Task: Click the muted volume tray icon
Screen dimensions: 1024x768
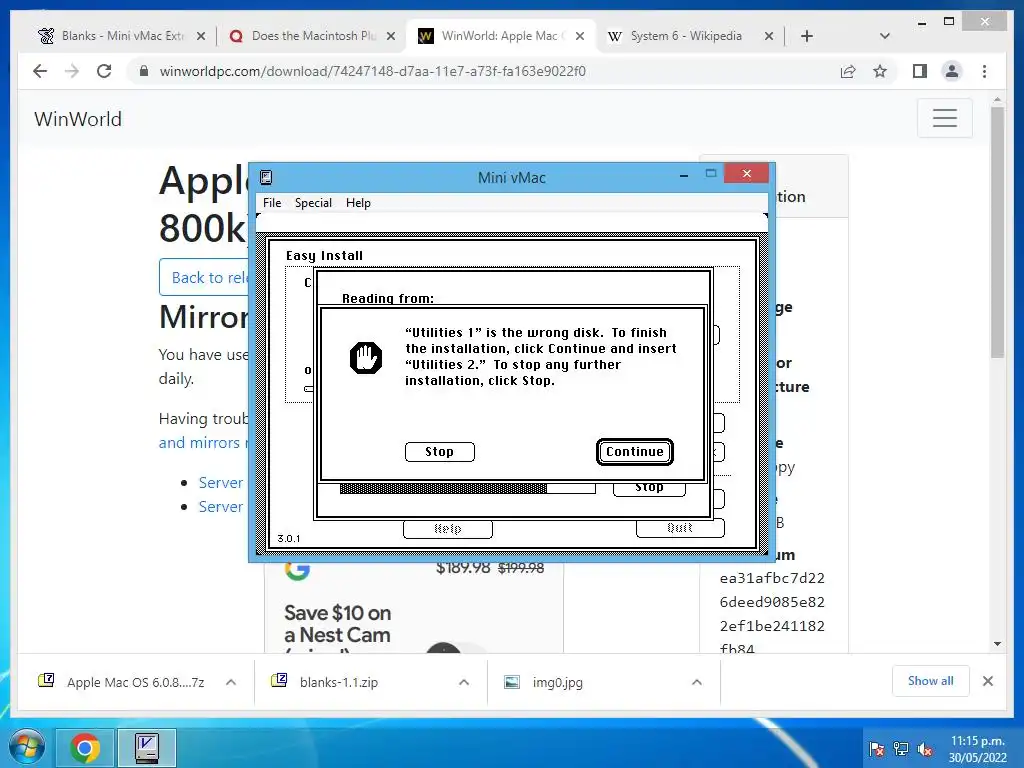Action: pos(925,749)
